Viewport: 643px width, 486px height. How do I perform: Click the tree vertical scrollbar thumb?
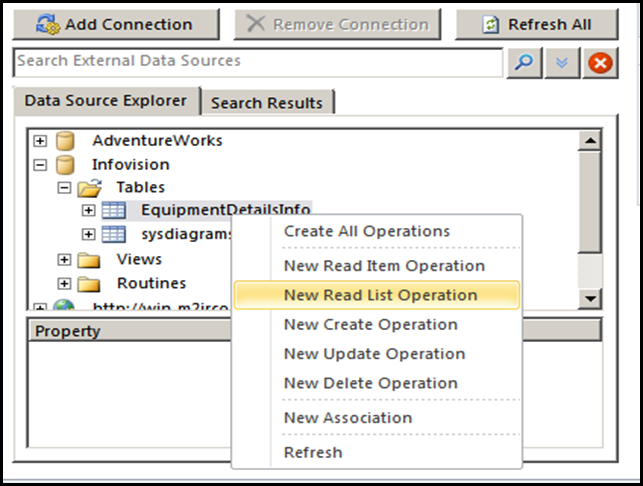tap(590, 202)
